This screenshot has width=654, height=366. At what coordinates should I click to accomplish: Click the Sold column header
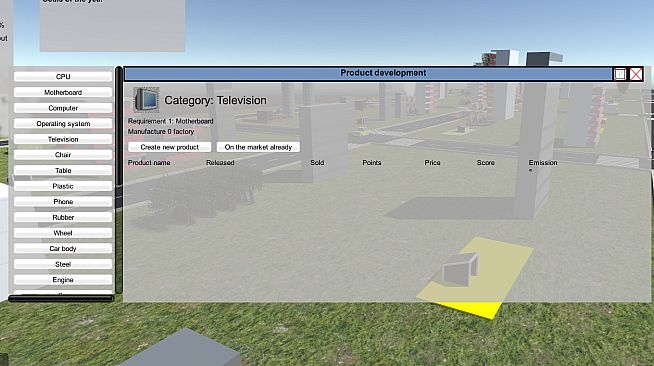(317, 163)
